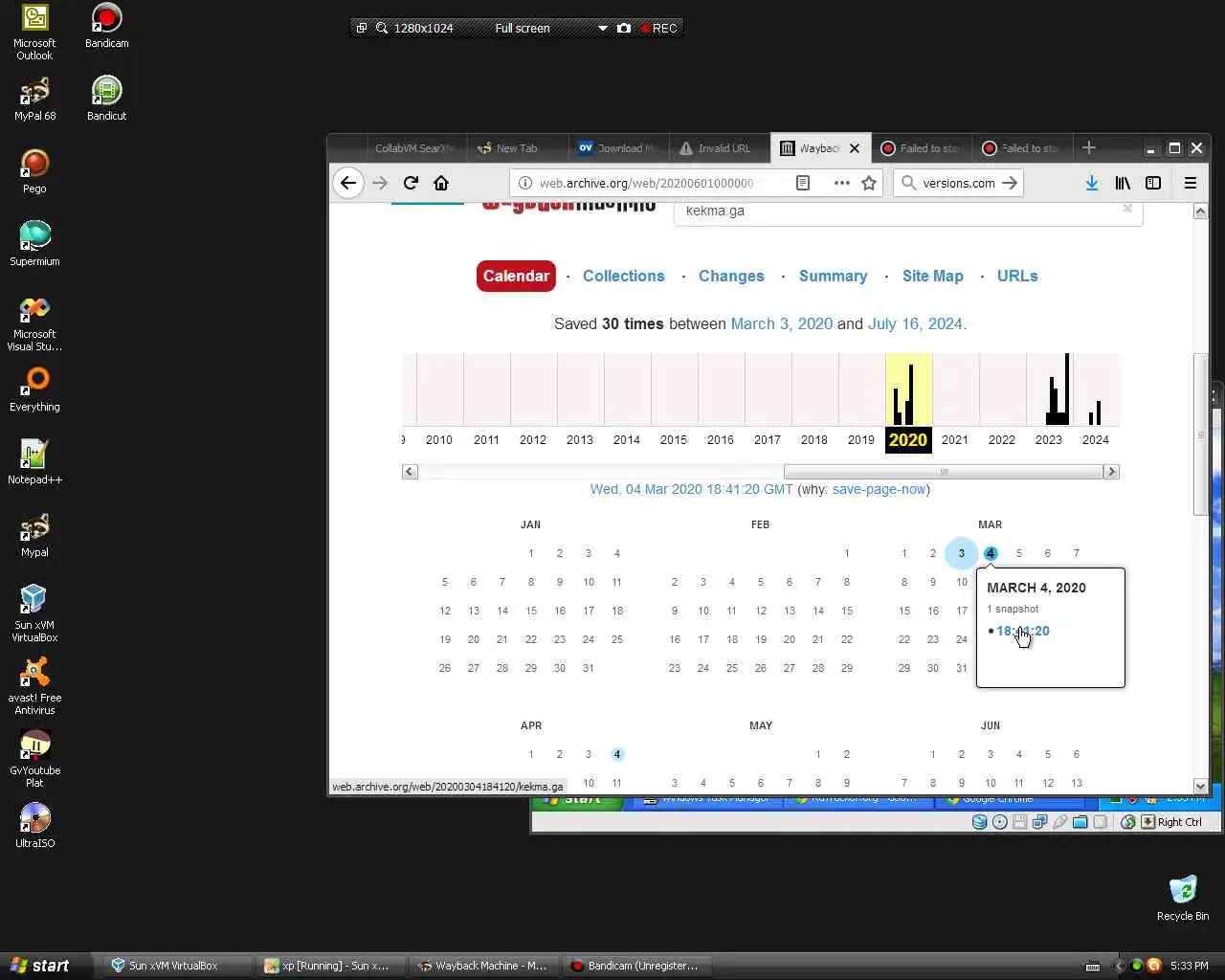Viewport: 1225px width, 980px height.
Task: Close the Wayback Machine tab
Action: tap(855, 148)
